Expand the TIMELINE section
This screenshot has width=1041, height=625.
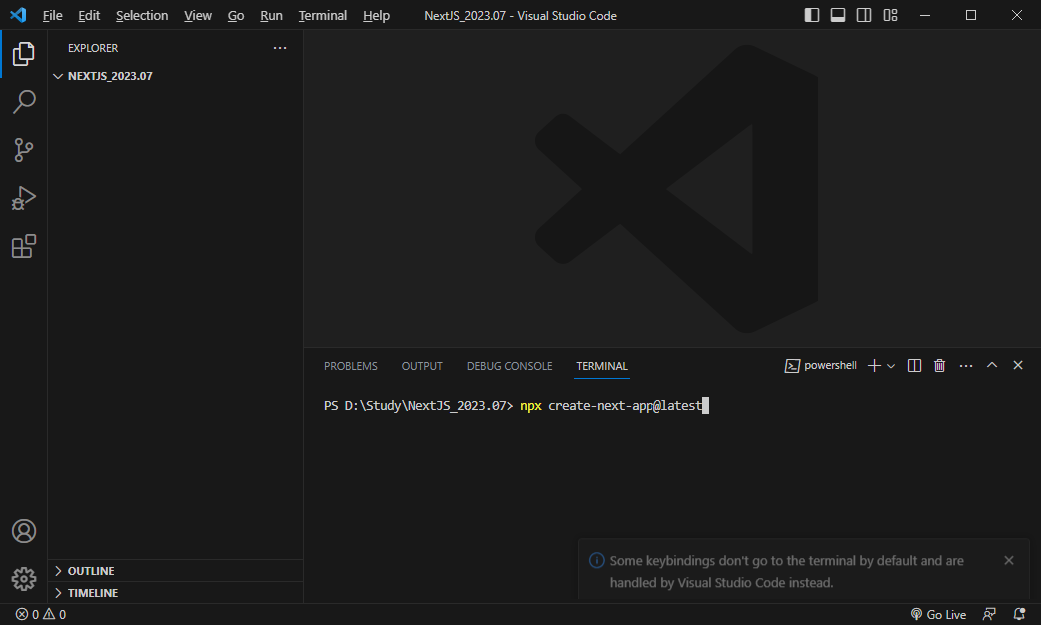point(176,592)
